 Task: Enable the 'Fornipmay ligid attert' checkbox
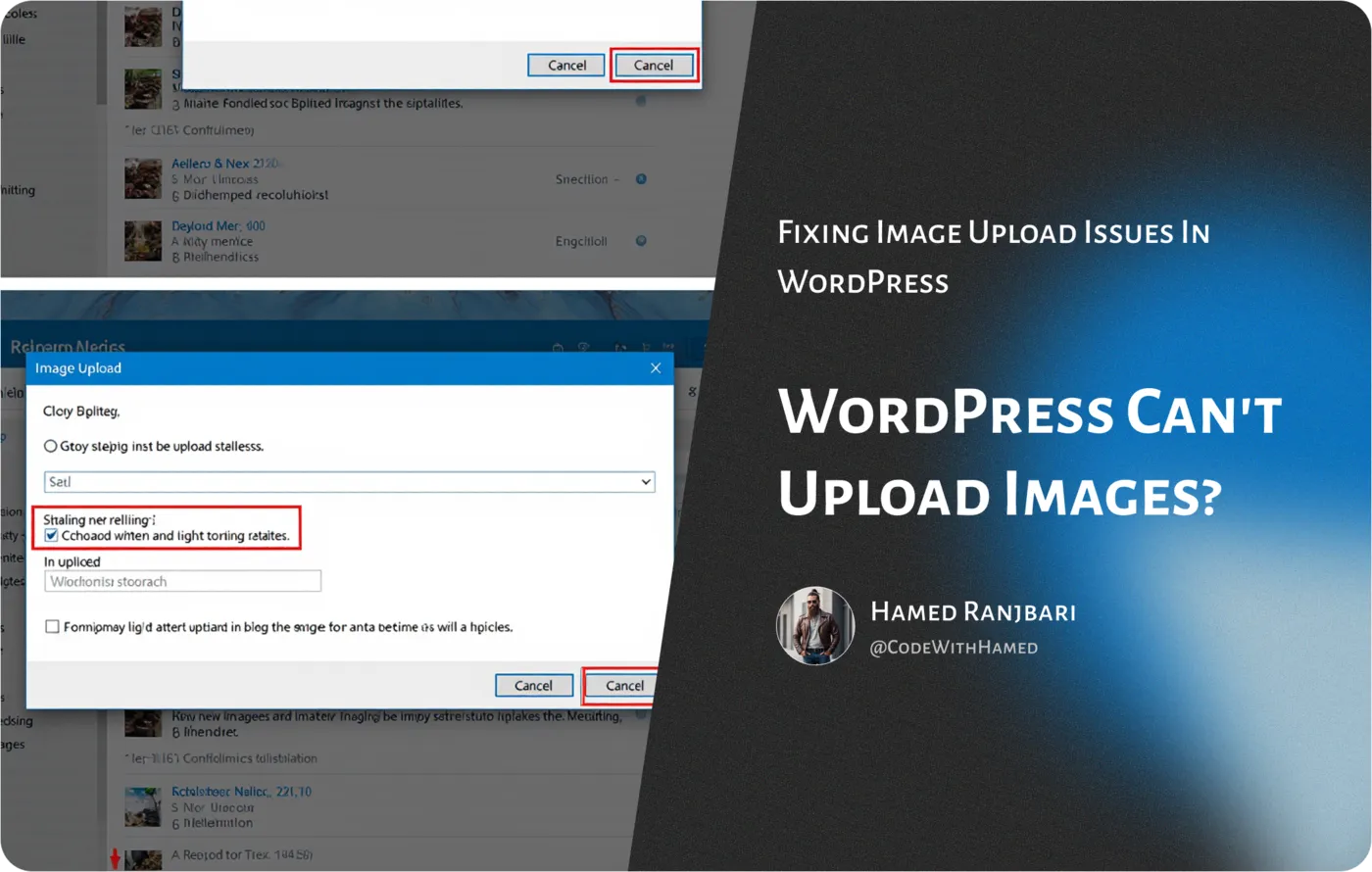(52, 627)
